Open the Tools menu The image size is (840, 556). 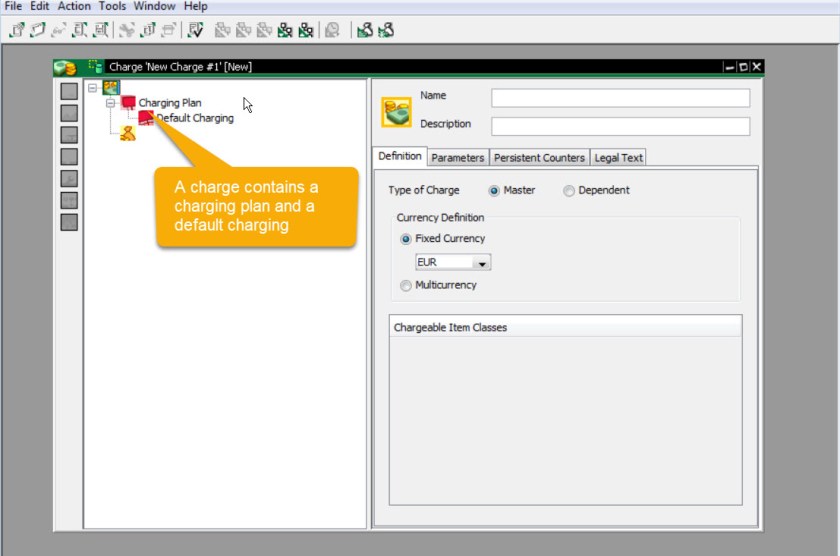coord(112,6)
